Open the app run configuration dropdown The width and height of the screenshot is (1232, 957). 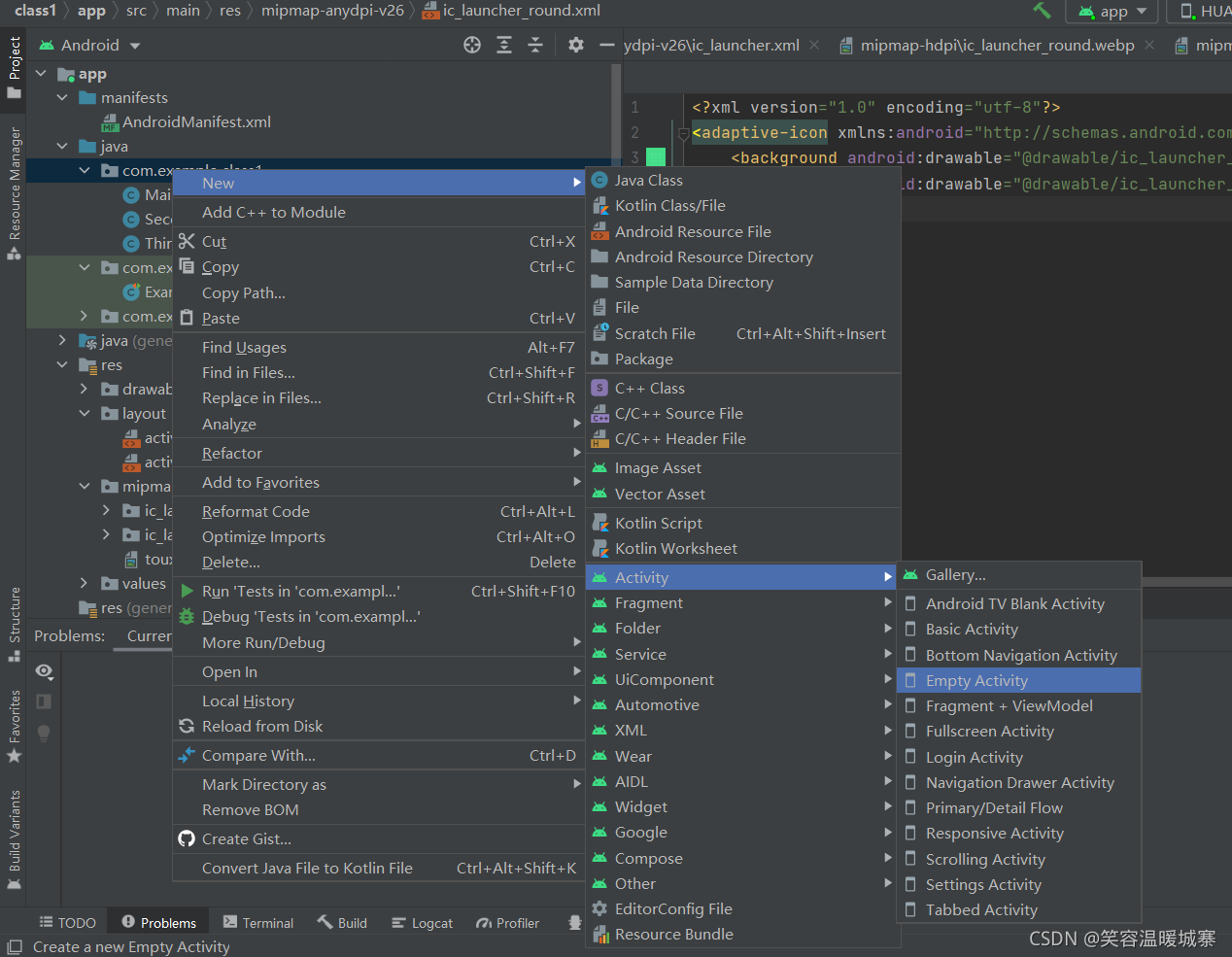[x=1112, y=12]
